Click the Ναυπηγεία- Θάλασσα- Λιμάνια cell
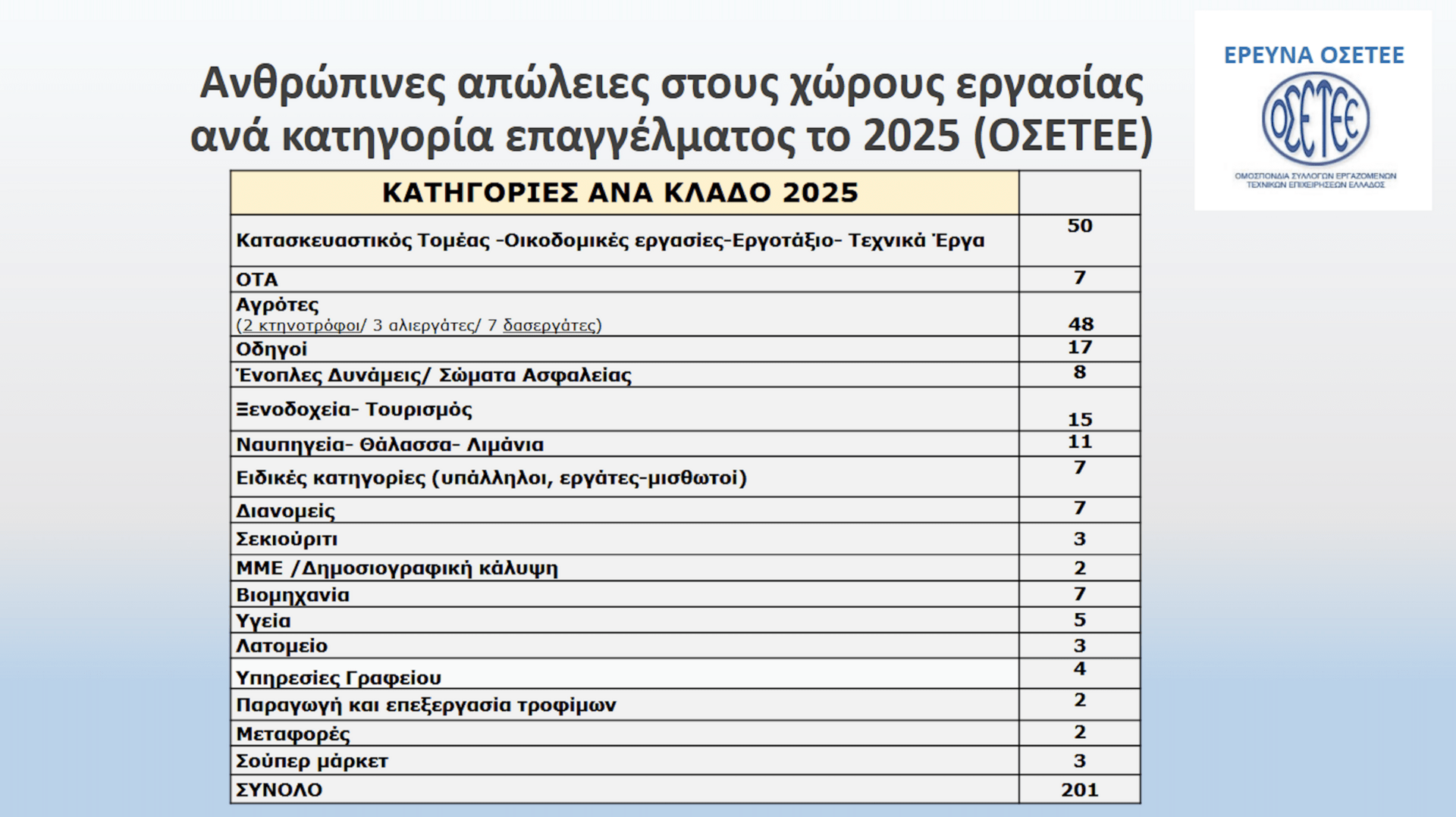This screenshot has width=1456, height=817. click(390, 445)
